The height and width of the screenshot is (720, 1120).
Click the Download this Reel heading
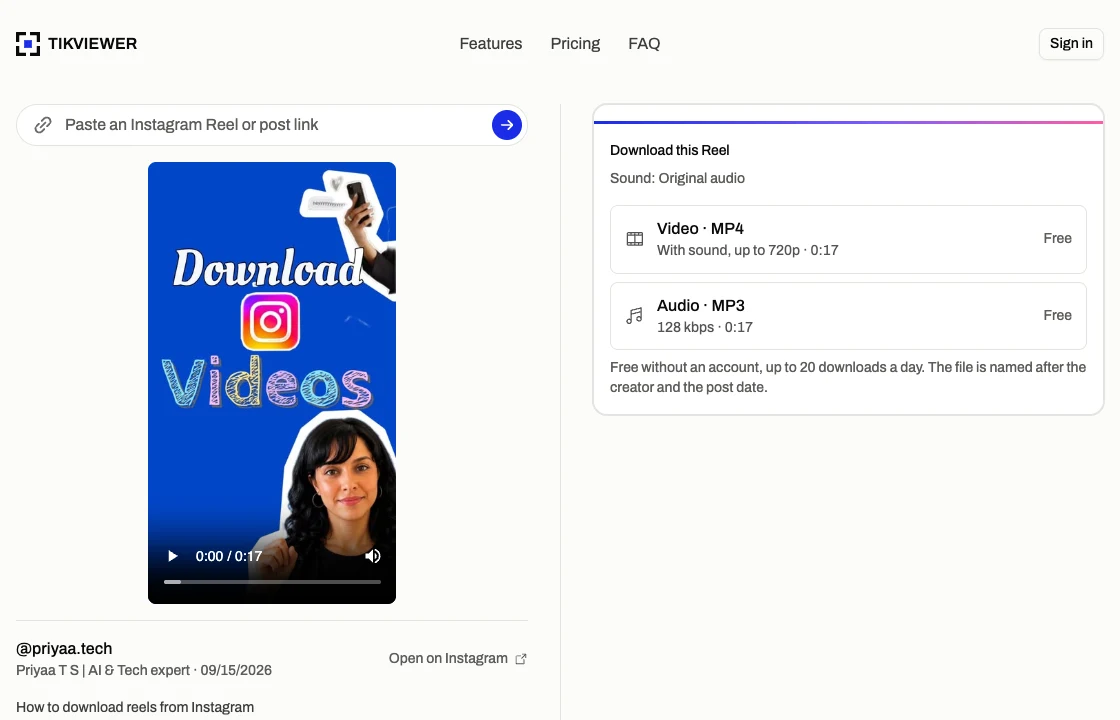[669, 150]
